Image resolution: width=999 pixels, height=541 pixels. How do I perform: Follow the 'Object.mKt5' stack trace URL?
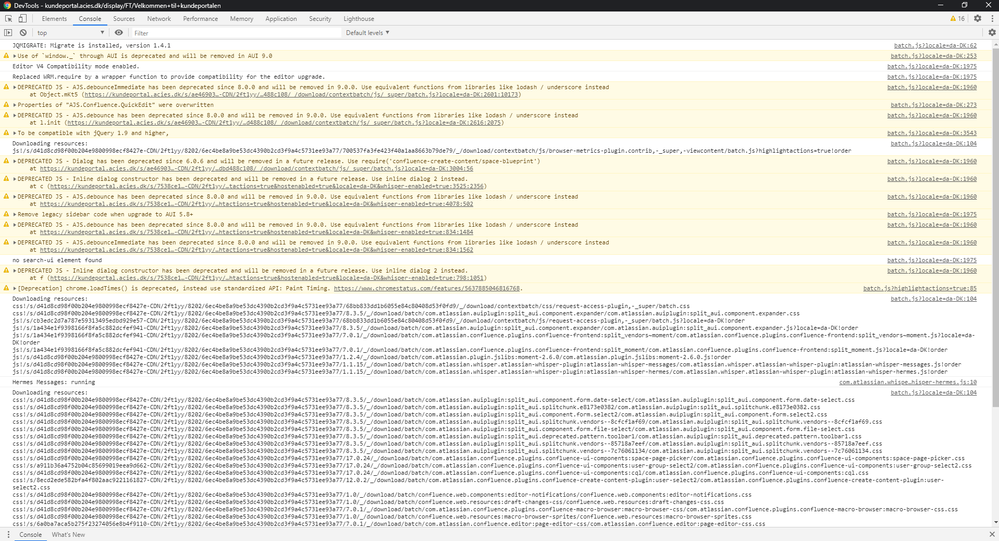[x=301, y=94]
